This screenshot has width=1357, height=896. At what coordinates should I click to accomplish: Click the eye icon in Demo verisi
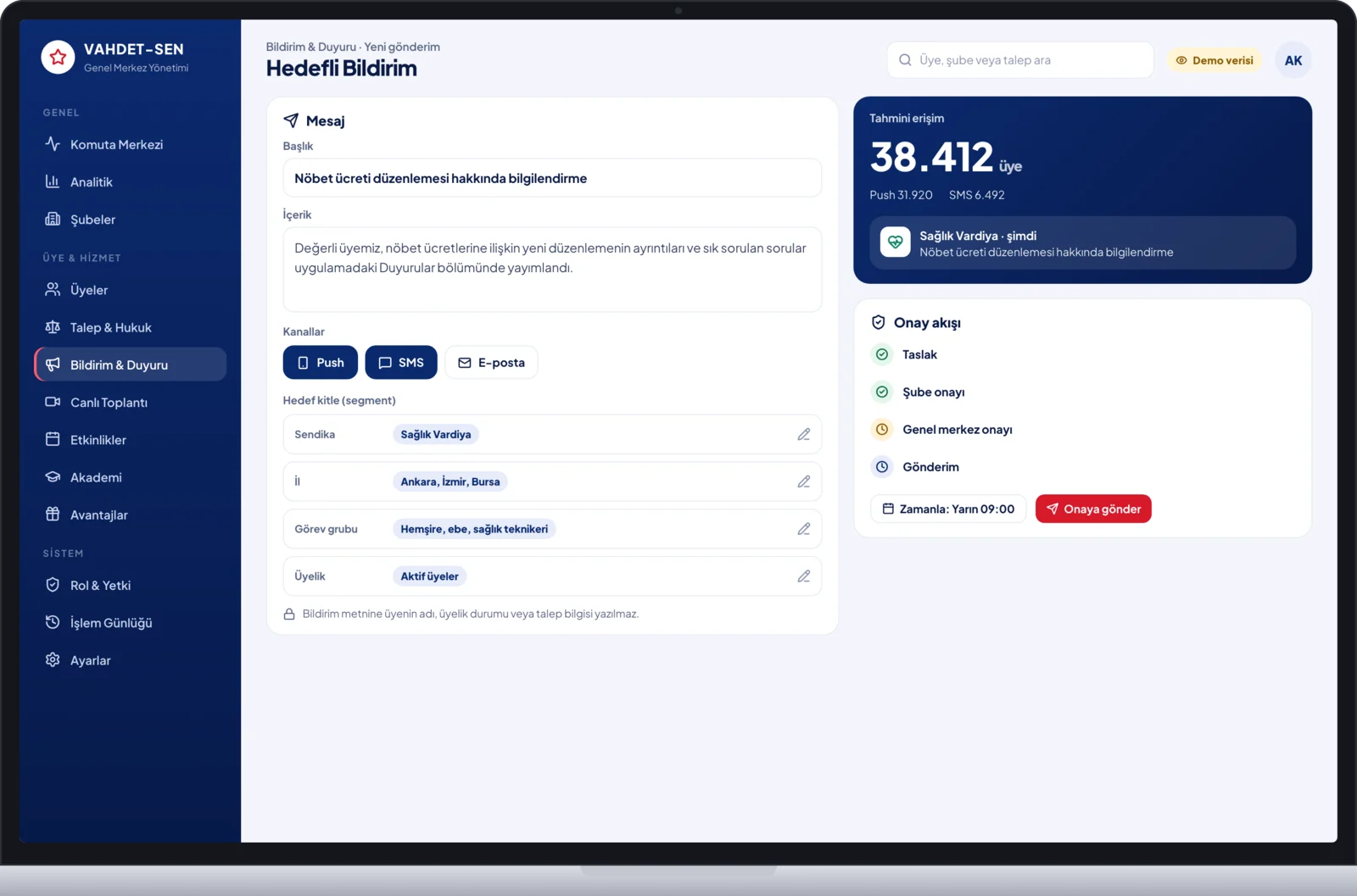tap(1181, 60)
